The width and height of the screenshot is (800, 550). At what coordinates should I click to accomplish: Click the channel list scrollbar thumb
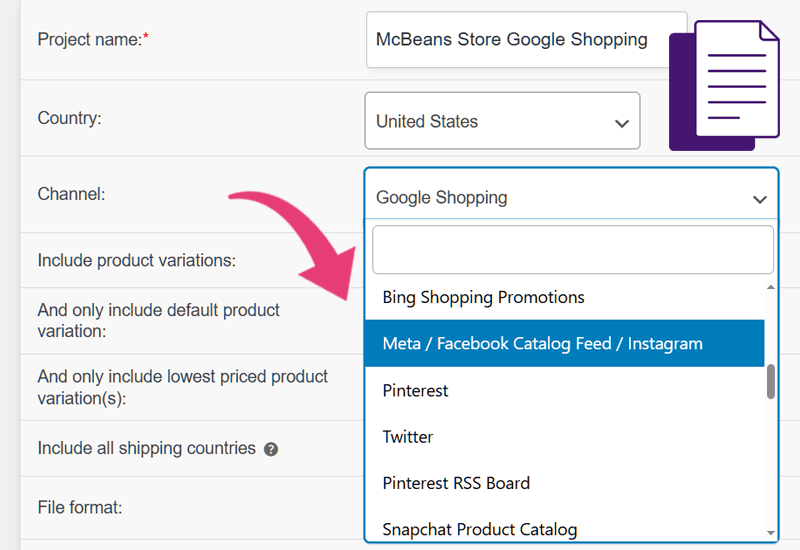[771, 381]
